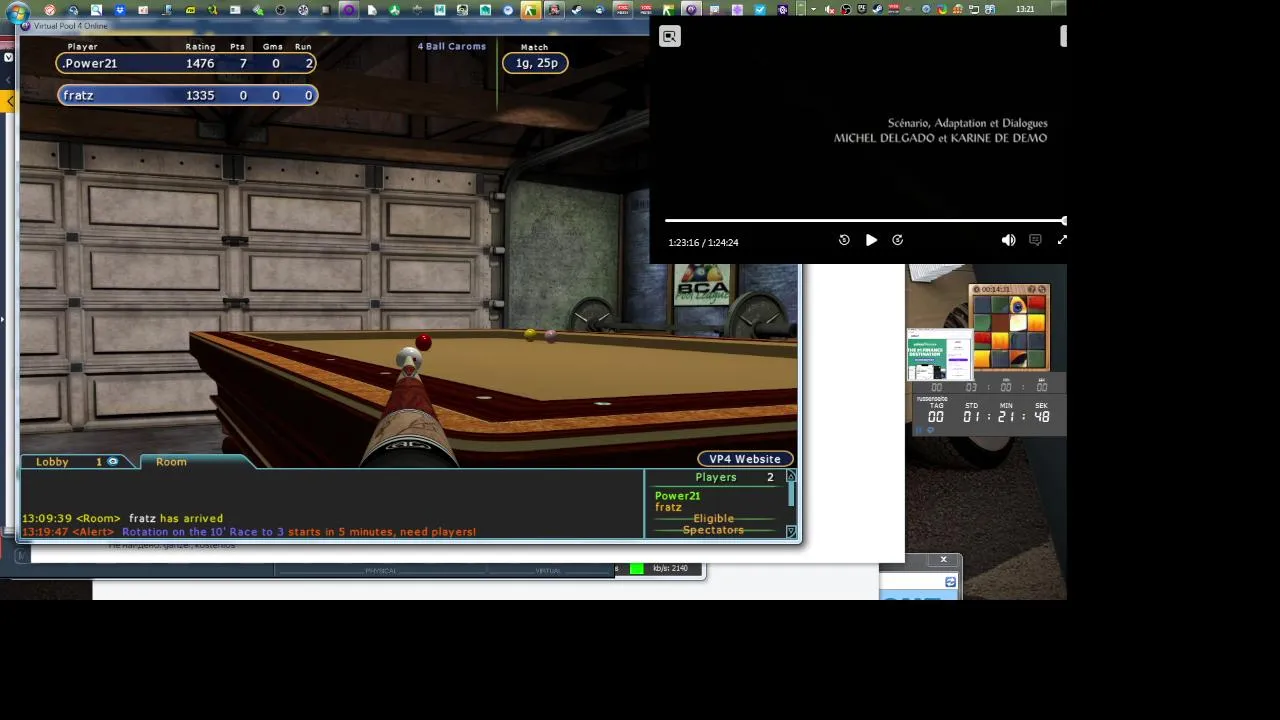The height and width of the screenshot is (720, 1280).
Task: Click the Steam icon in system tray
Action: [878, 10]
